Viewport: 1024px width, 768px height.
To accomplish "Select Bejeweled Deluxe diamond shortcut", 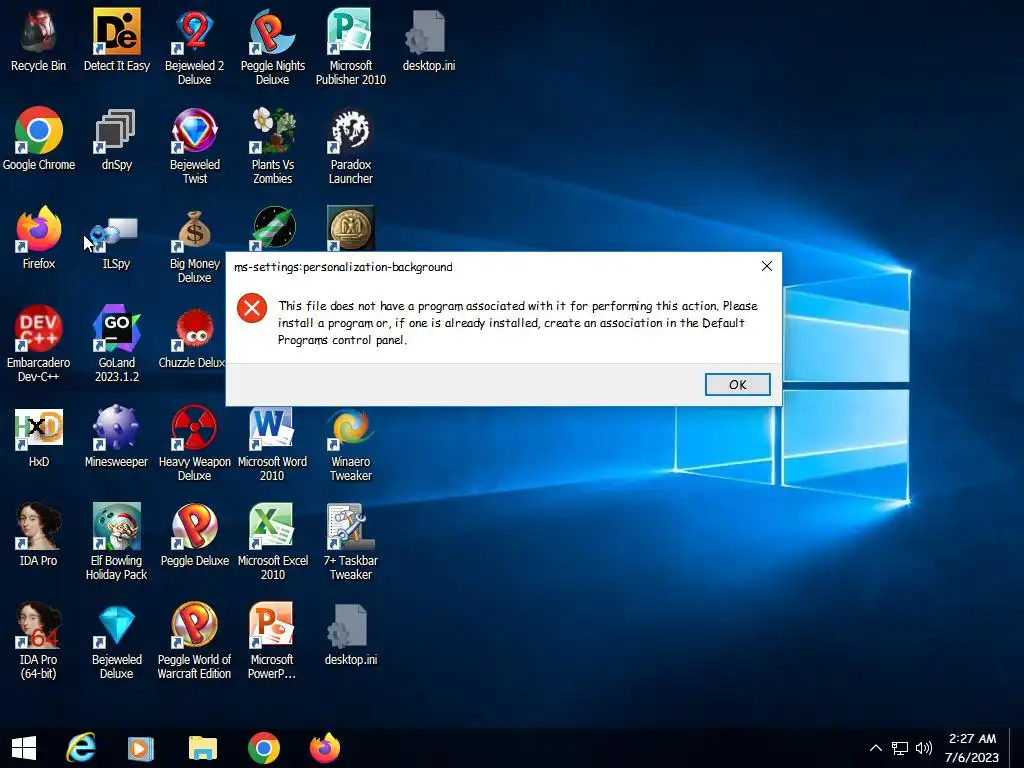I will tap(117, 641).
